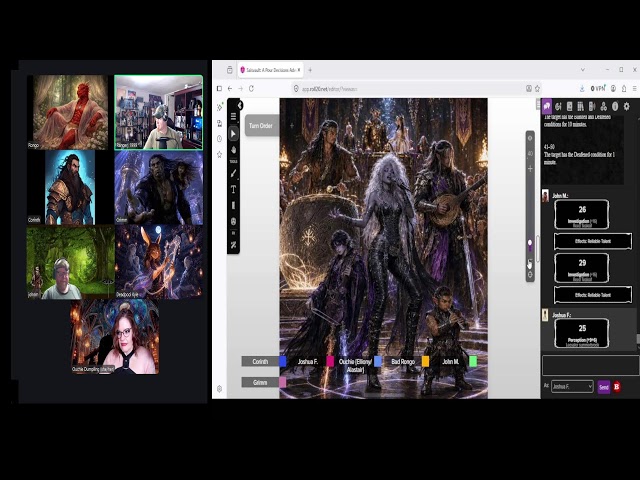Click the red B icon beside Send
This screenshot has width=640, height=480.
tap(617, 387)
